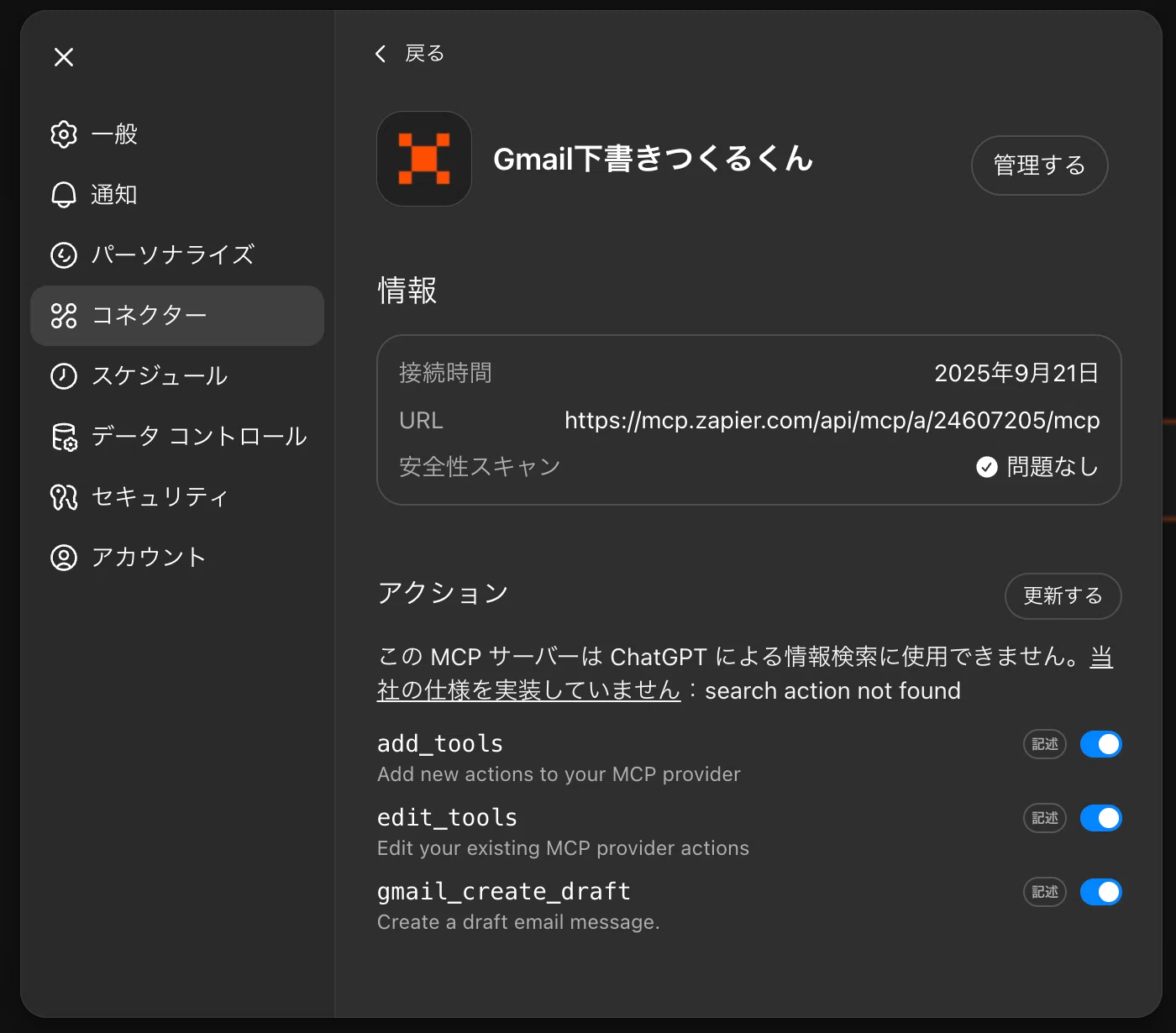Click the notifications bell icon
1176x1033 pixels.
click(64, 195)
